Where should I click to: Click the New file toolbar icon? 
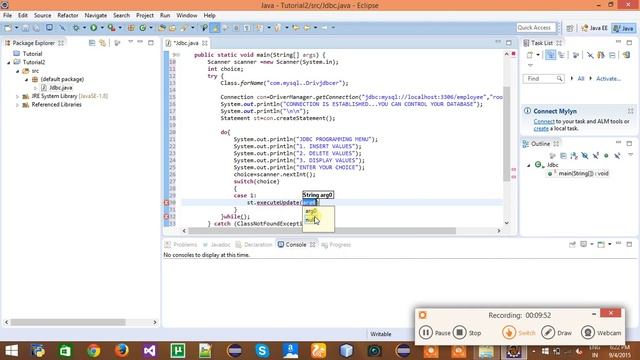(x=8, y=28)
